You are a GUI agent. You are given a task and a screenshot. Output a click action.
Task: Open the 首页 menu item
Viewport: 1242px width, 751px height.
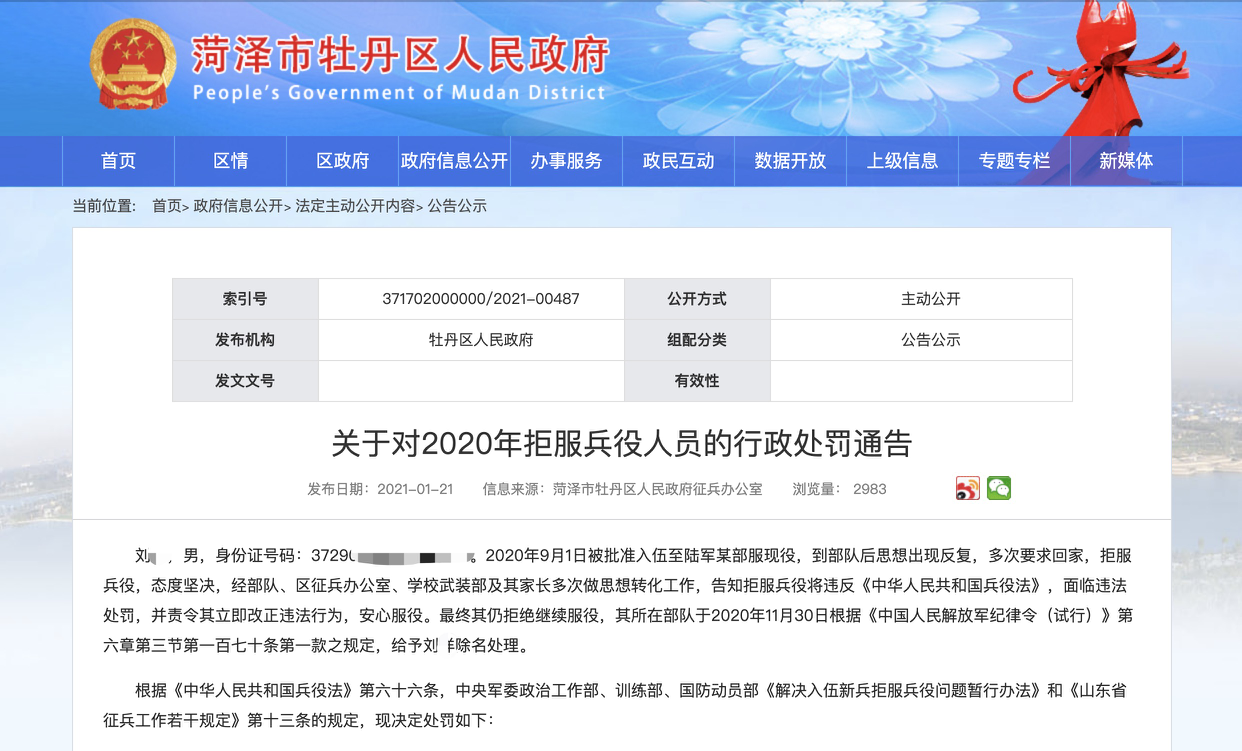pyautogui.click(x=118, y=161)
